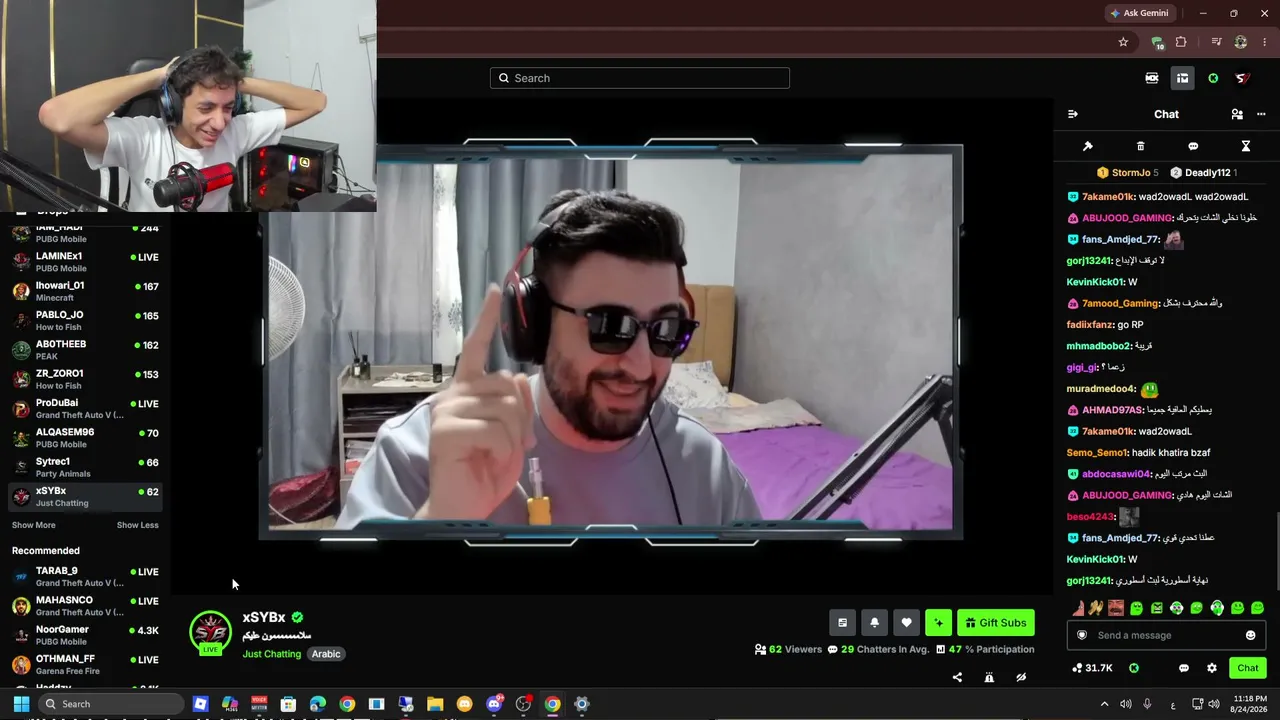Open TARAB_9 recommended channel
This screenshot has height=720, width=1280.
pos(85,576)
